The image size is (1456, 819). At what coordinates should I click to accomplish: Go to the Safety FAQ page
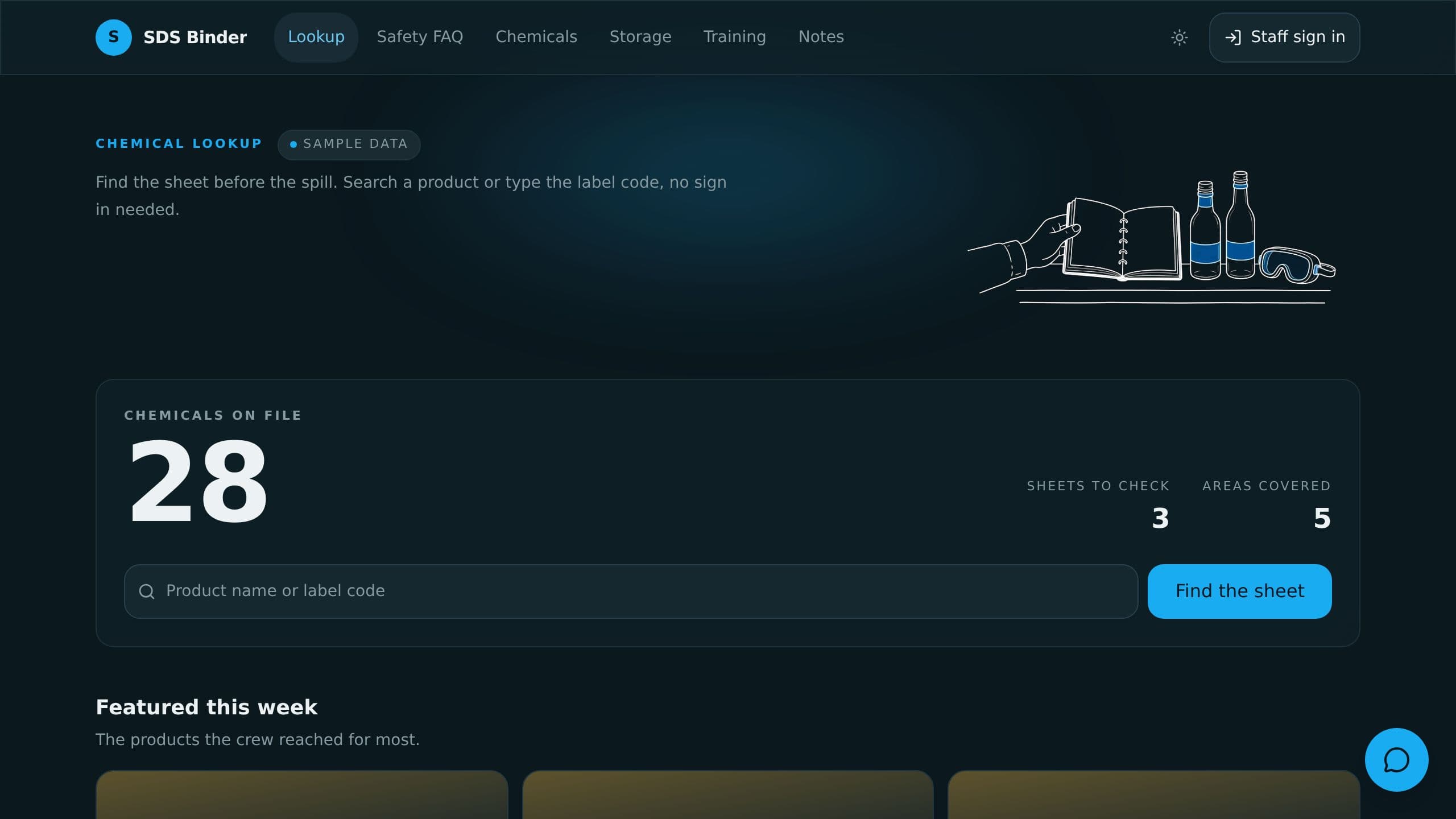point(420,37)
